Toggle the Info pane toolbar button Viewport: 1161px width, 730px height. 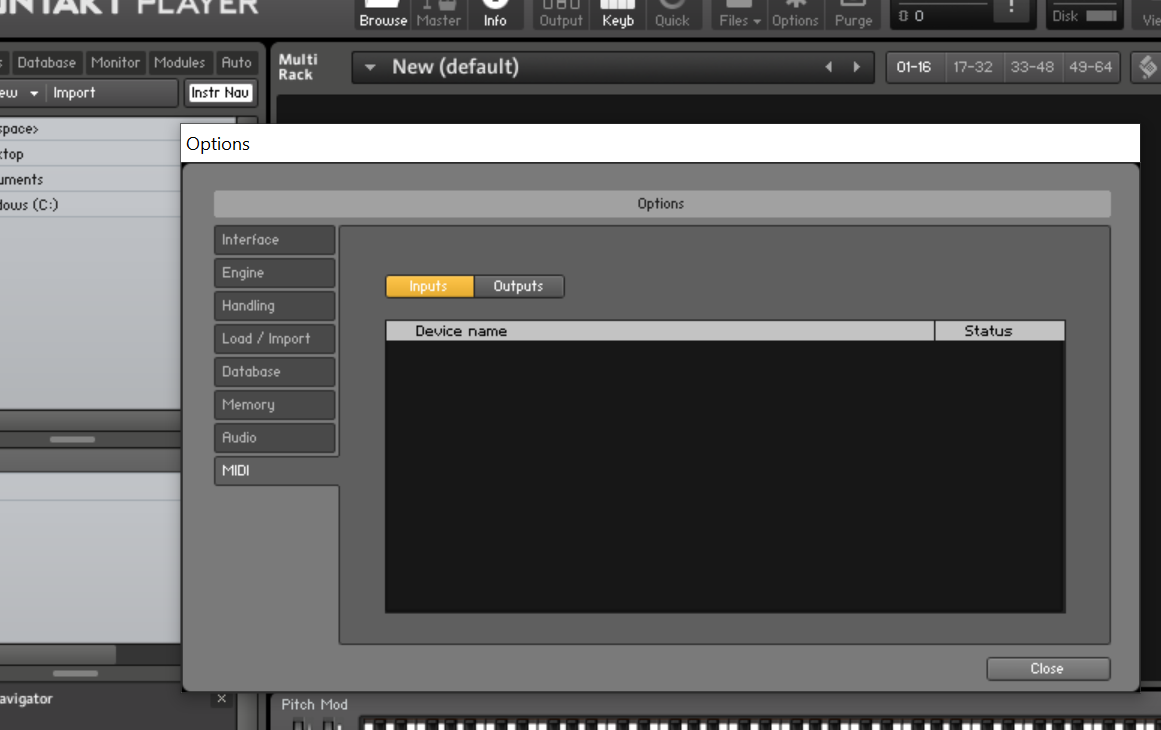pyautogui.click(x=495, y=14)
